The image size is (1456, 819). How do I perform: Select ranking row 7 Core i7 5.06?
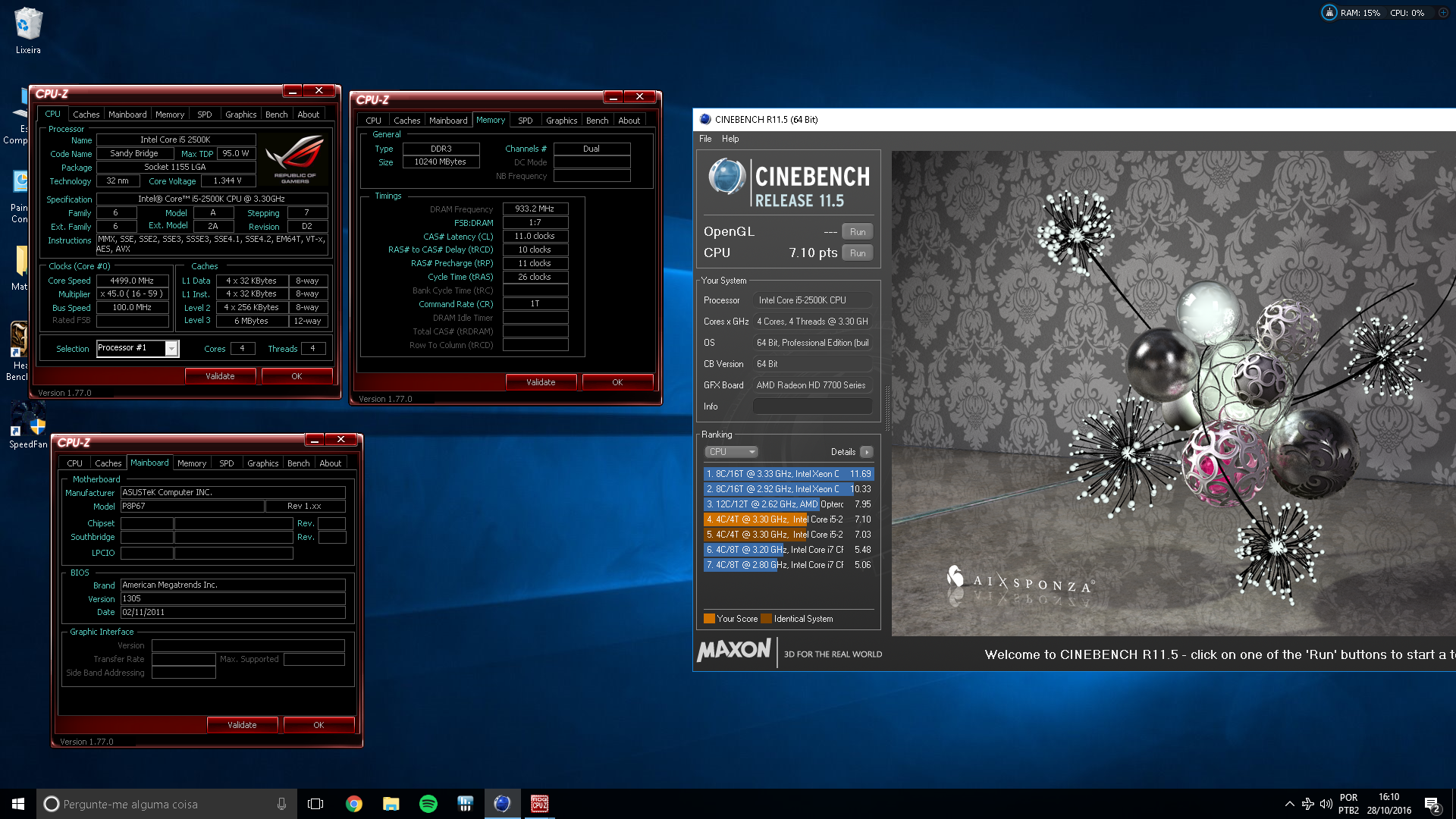coord(789,565)
